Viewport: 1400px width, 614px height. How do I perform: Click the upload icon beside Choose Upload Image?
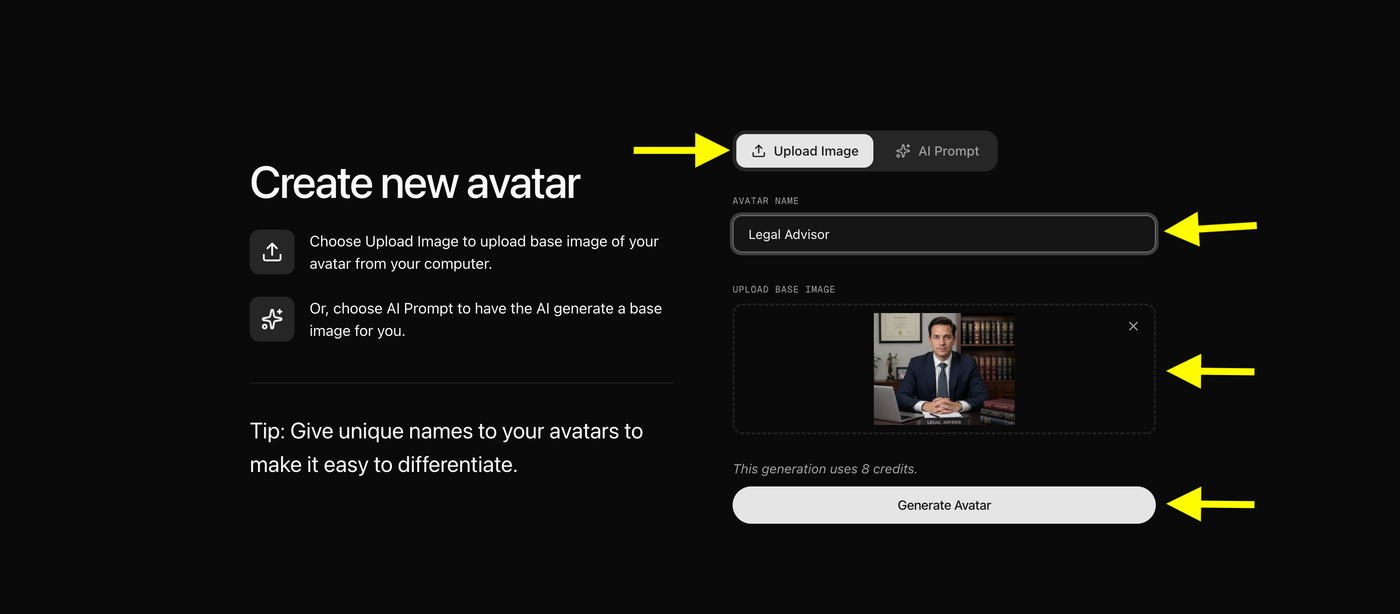tap(272, 252)
